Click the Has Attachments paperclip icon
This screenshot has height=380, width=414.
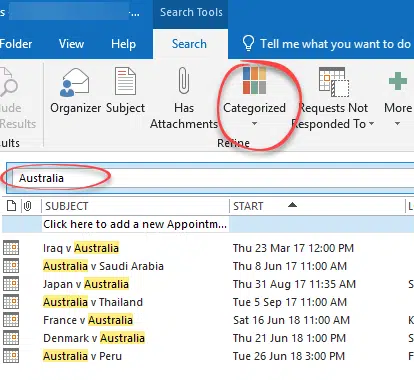point(184,80)
